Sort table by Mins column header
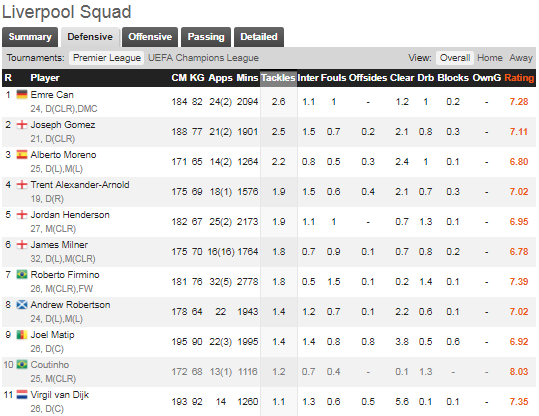539x416 pixels. click(247, 78)
